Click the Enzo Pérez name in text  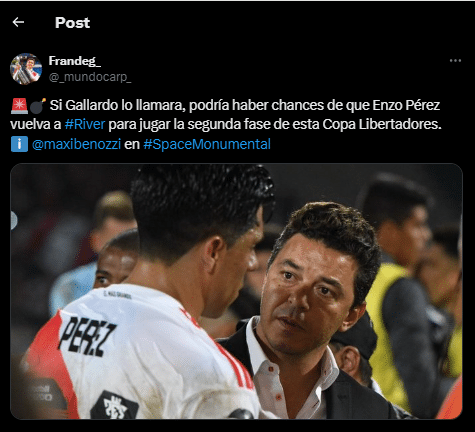(406, 105)
